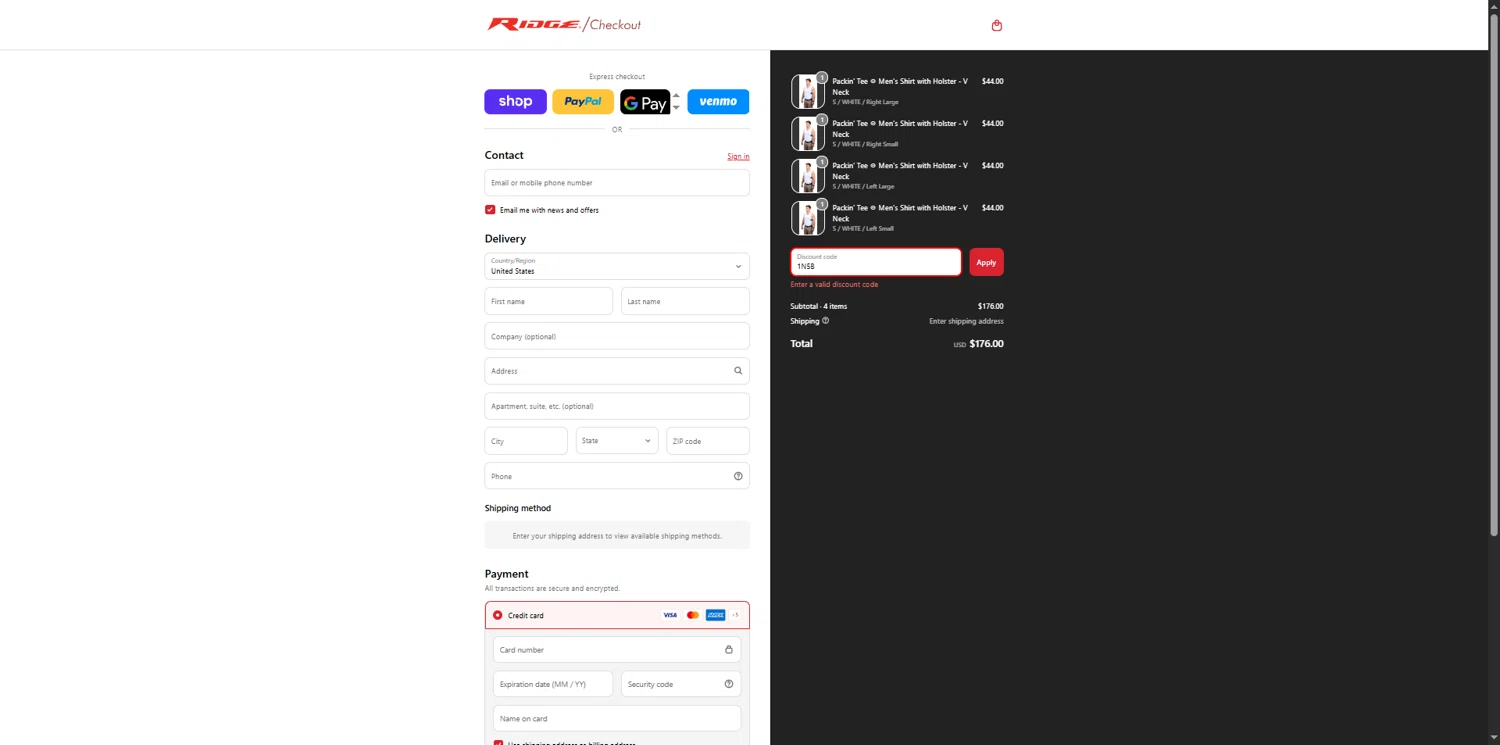Open the shopping bag cart icon
The height and width of the screenshot is (745, 1500).
(x=996, y=25)
